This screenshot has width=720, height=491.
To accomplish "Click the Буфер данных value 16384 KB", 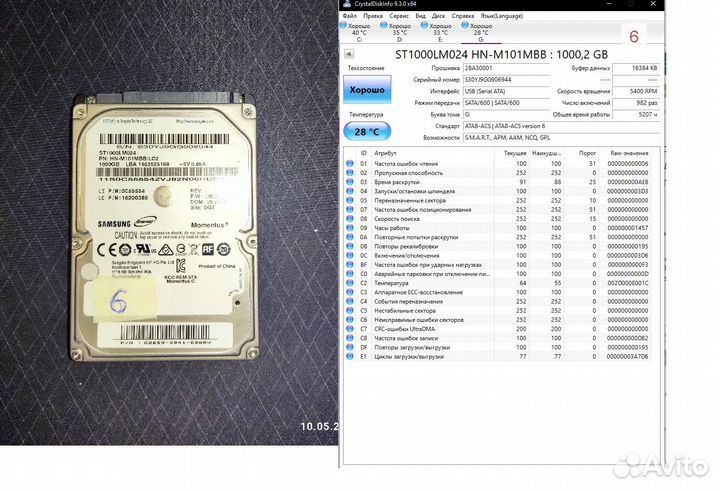I will coord(636,68).
